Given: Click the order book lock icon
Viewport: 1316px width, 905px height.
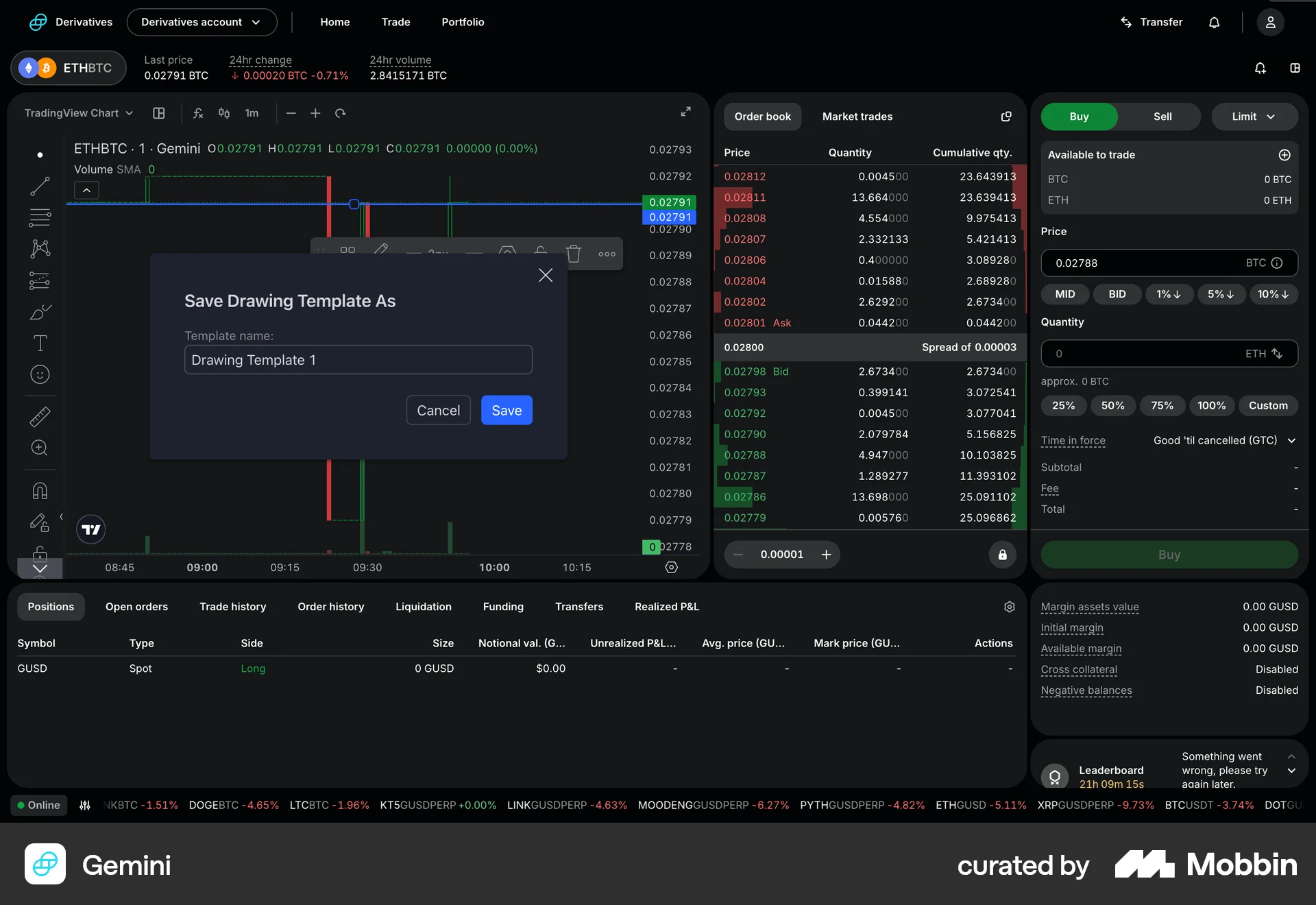Looking at the screenshot, I should click(1002, 555).
